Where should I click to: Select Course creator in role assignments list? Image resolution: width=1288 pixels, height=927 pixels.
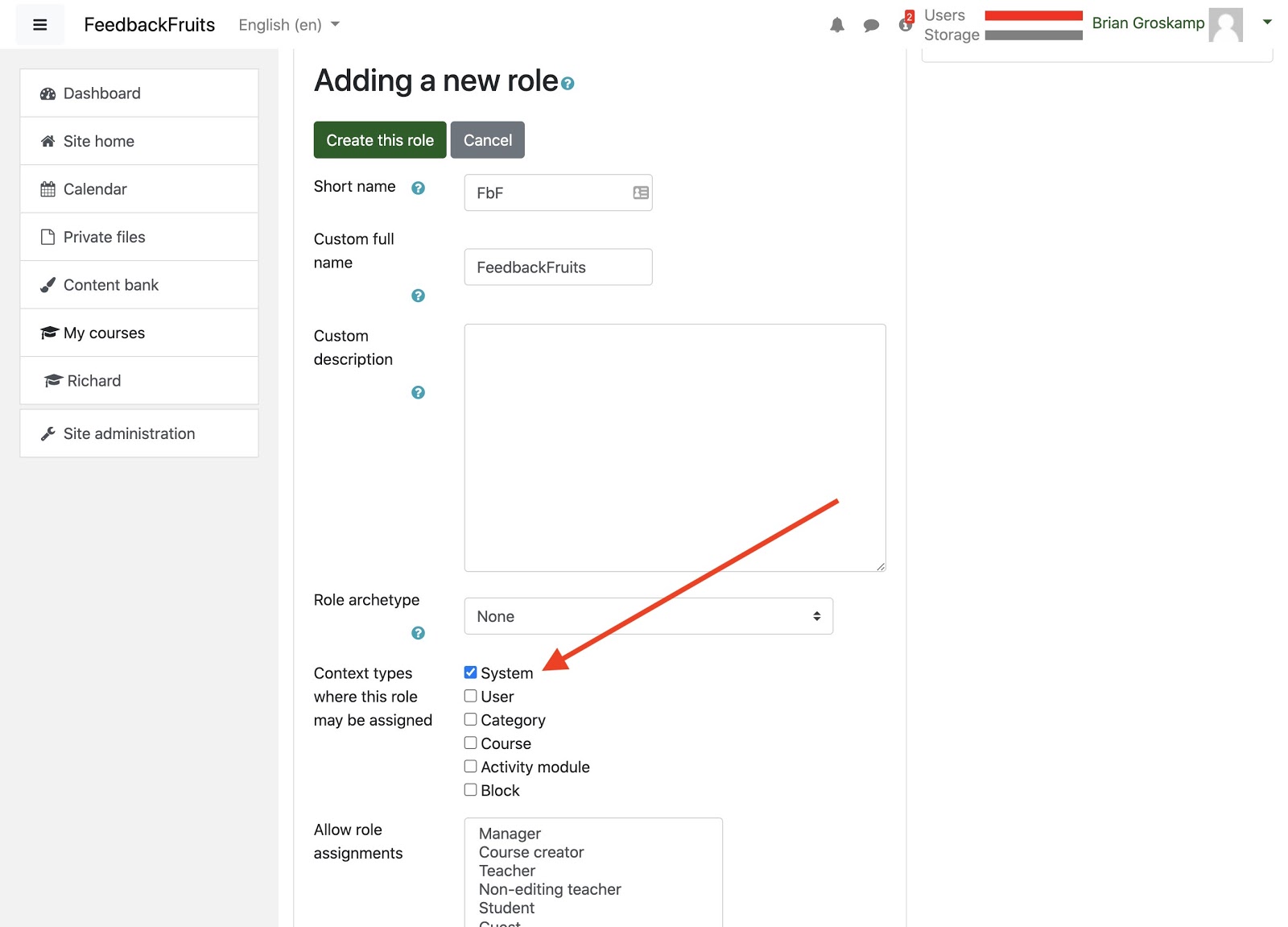tap(531, 852)
